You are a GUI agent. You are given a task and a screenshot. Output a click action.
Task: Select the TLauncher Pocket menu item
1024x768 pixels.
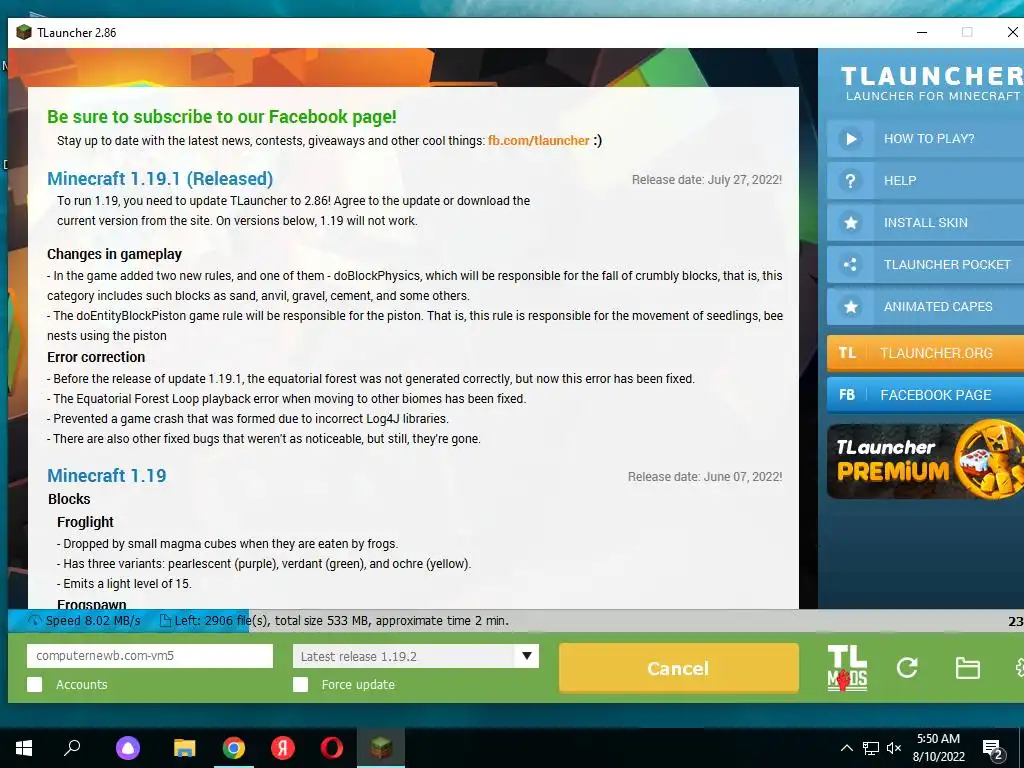tap(925, 264)
